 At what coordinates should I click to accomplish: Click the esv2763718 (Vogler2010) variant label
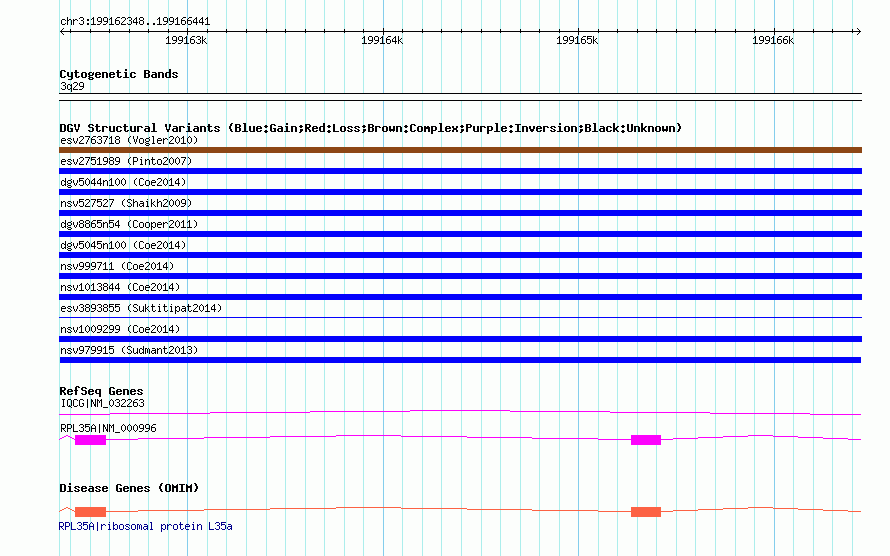click(x=129, y=140)
